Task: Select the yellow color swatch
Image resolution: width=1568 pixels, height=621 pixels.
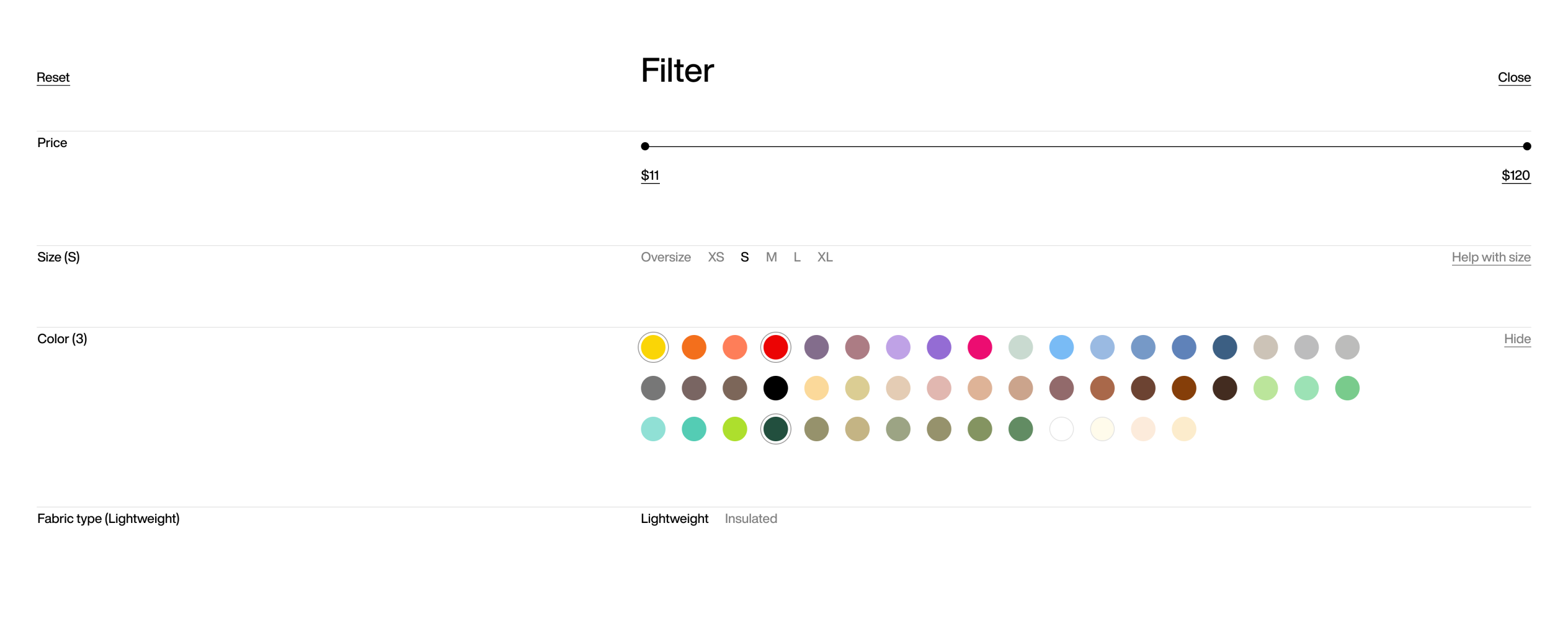Action: pyautogui.click(x=653, y=347)
